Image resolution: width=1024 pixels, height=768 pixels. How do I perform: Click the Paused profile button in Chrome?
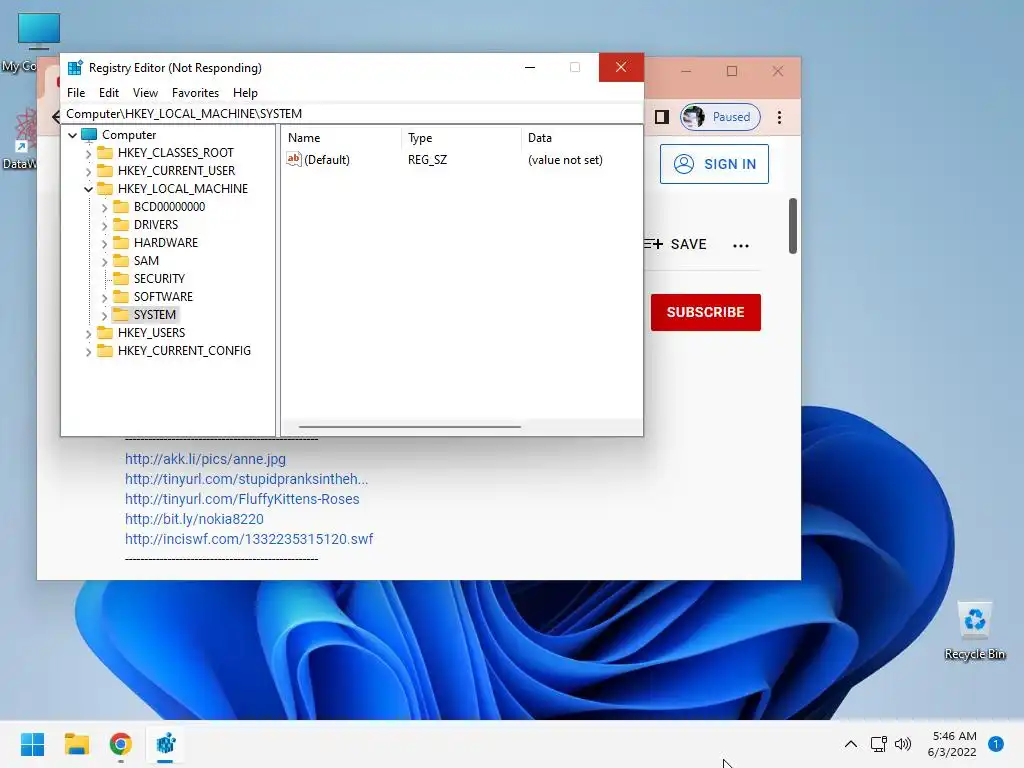[x=720, y=117]
